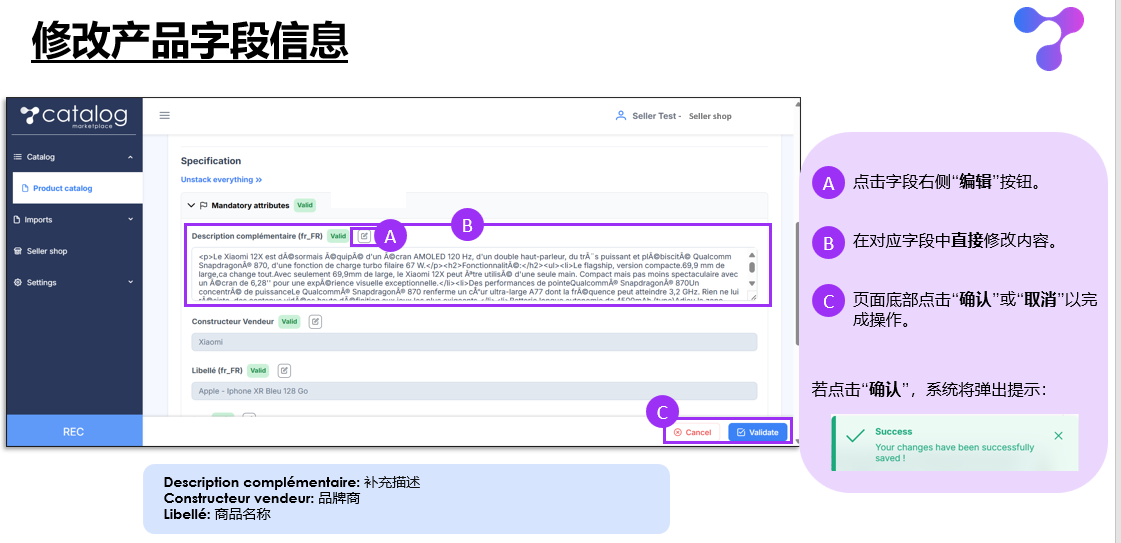Image resolution: width=1121 pixels, height=543 pixels.
Task: Collapse the Mandatory attributes section chevron
Action: pyautogui.click(x=191, y=205)
